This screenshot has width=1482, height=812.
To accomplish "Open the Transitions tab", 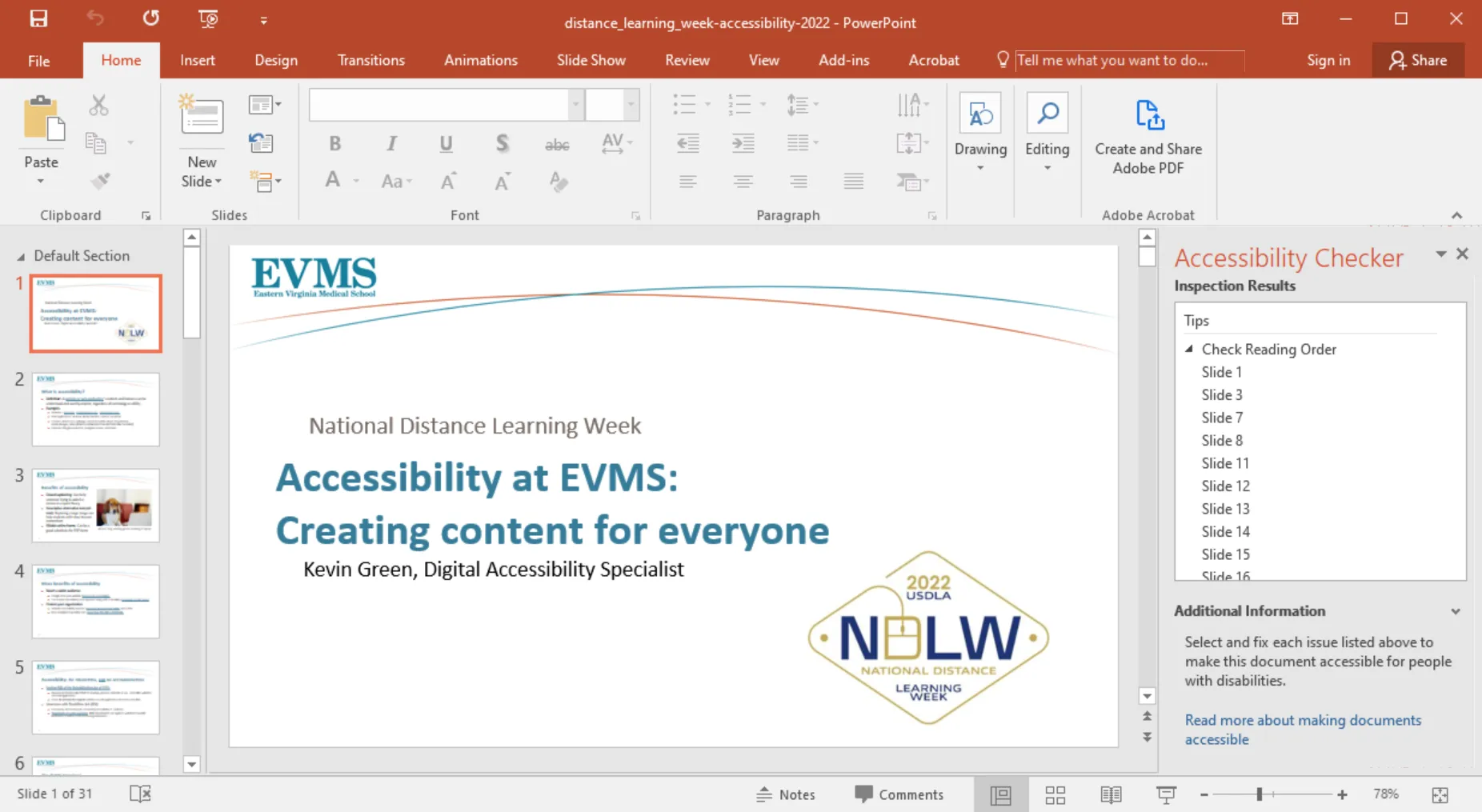I will 371,60.
